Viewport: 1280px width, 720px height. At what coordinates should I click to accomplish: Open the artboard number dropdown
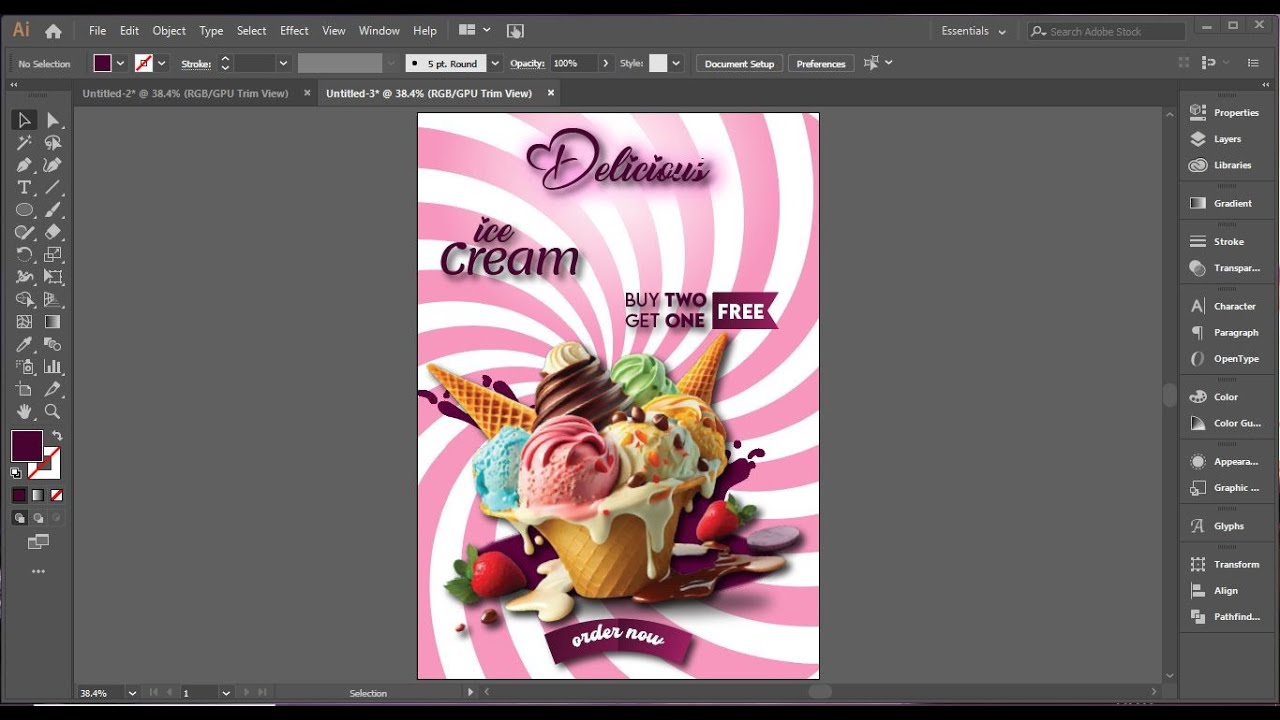click(226, 693)
